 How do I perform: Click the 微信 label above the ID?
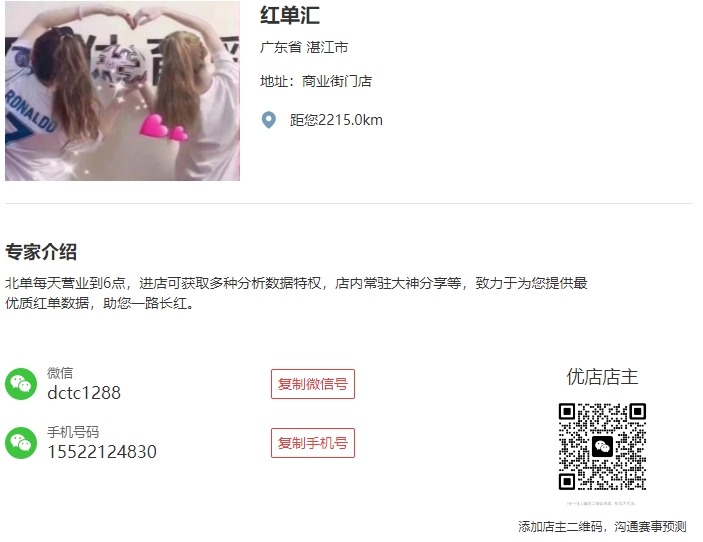[60, 373]
